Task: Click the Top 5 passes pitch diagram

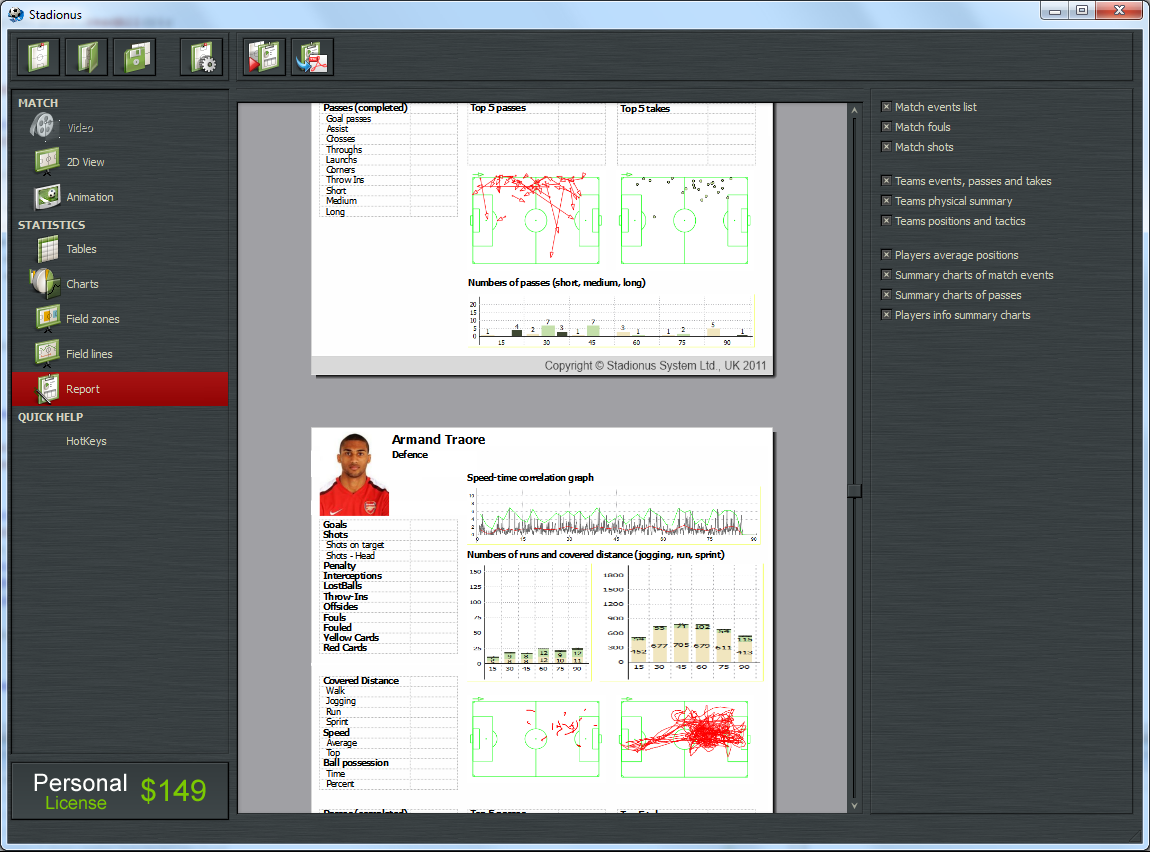Action: (536, 218)
